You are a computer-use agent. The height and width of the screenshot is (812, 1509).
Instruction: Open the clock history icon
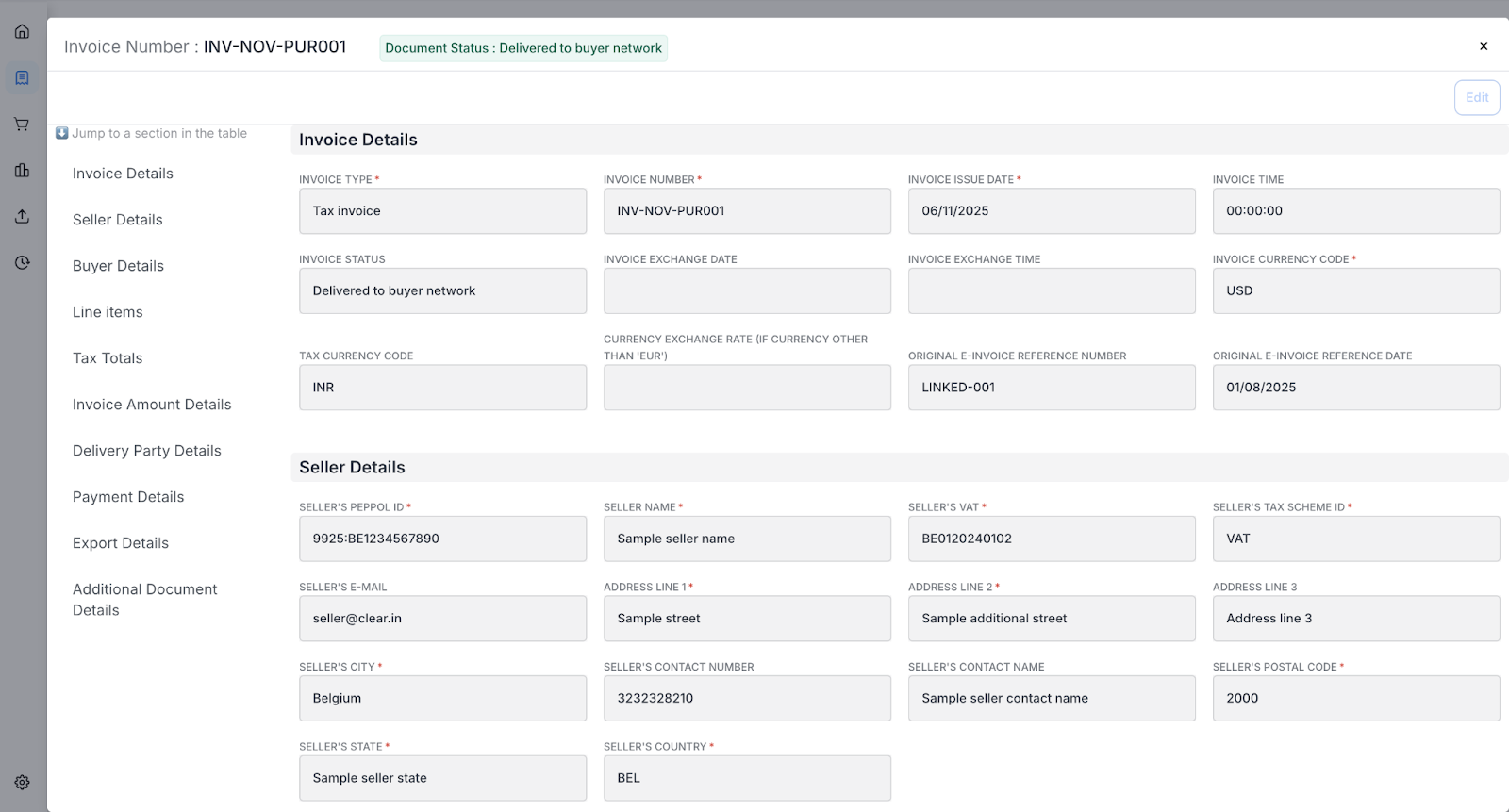click(22, 262)
